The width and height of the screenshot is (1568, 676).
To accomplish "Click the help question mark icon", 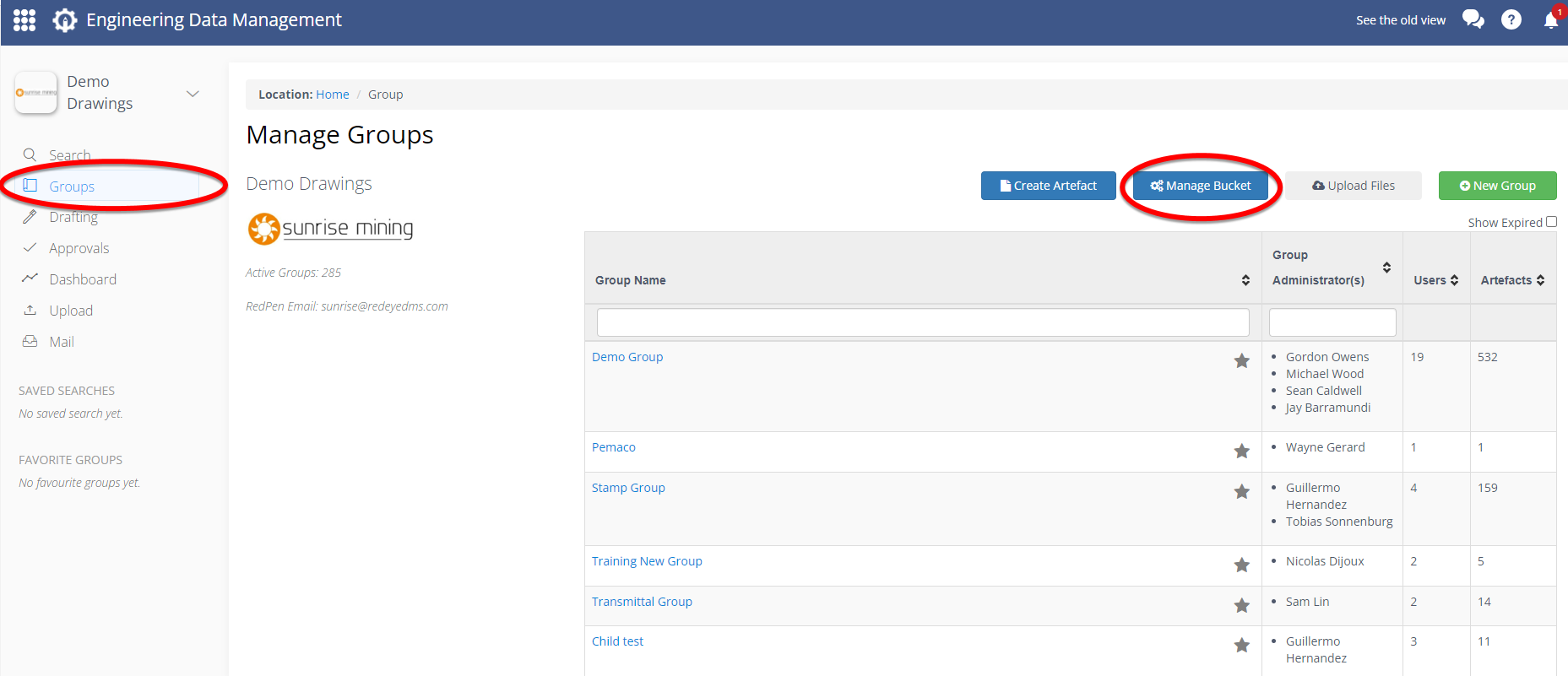I will click(x=1511, y=19).
